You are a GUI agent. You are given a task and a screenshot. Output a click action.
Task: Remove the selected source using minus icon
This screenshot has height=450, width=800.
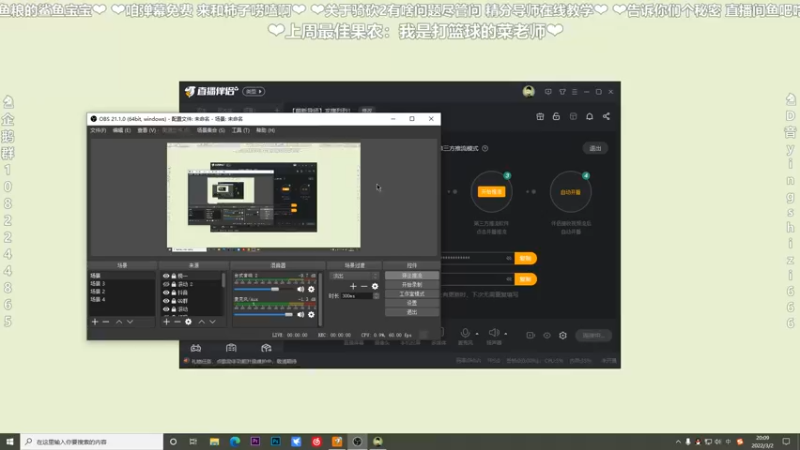coord(177,322)
